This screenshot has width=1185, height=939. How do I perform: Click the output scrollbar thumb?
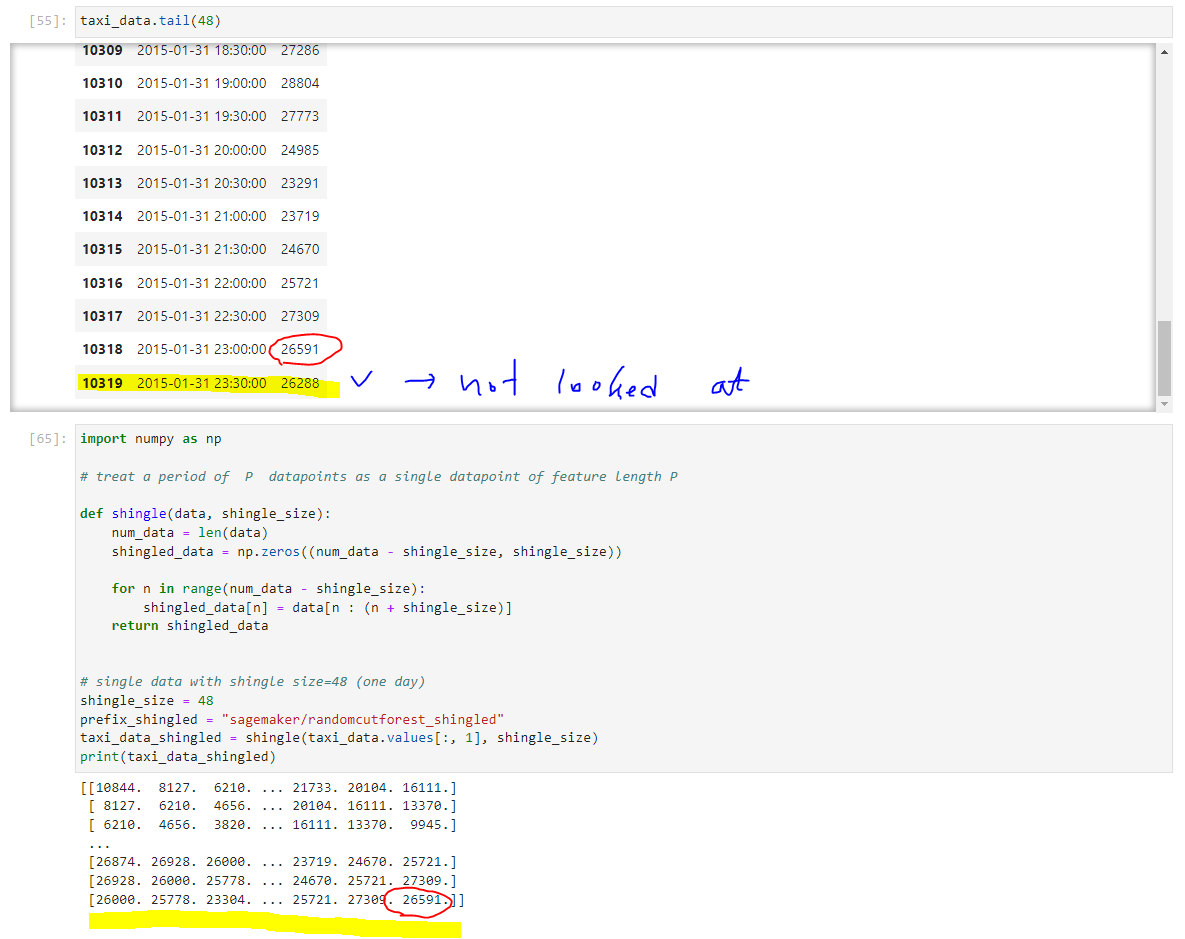(1164, 360)
